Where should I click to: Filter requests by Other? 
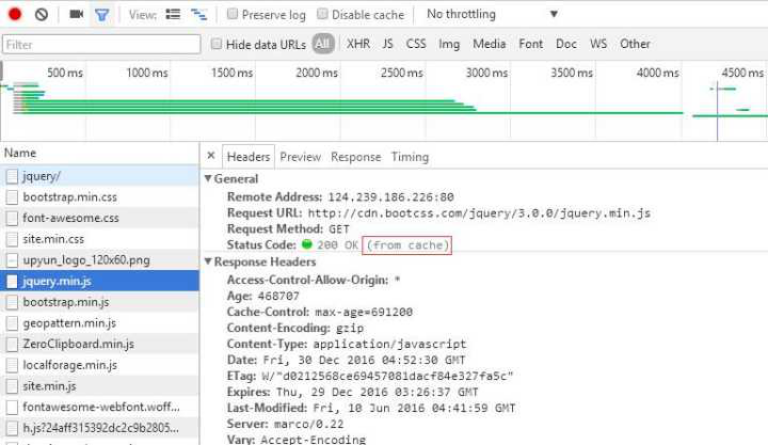coord(635,44)
